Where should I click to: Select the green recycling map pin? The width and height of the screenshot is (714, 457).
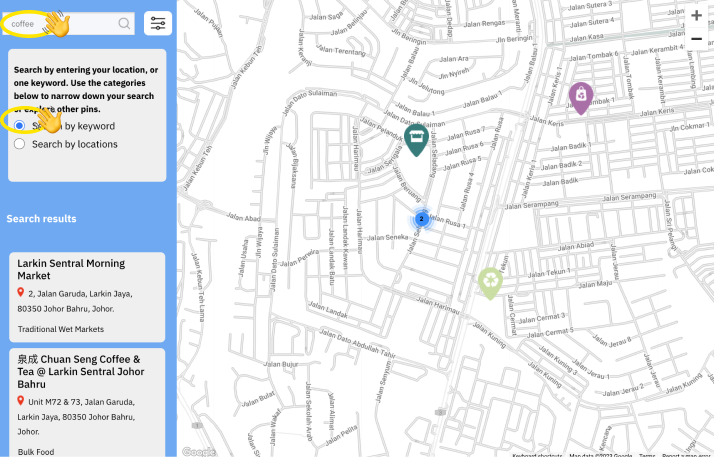tap(490, 284)
